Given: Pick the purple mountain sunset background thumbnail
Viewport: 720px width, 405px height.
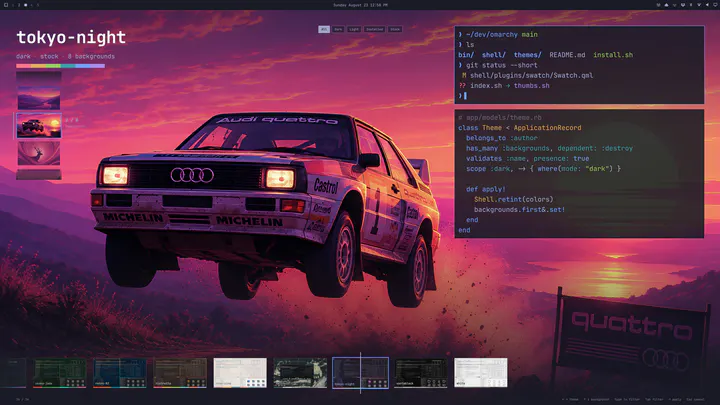Looking at the screenshot, I should (x=39, y=98).
